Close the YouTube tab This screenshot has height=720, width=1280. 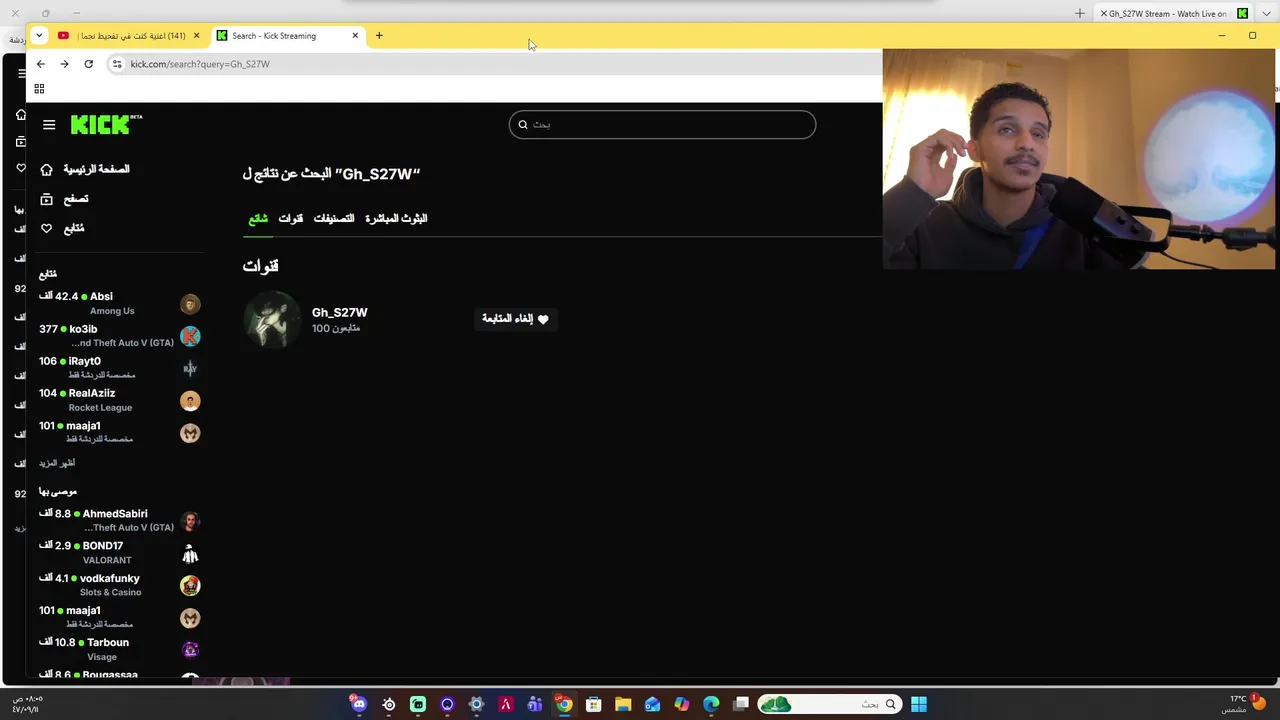(196, 36)
